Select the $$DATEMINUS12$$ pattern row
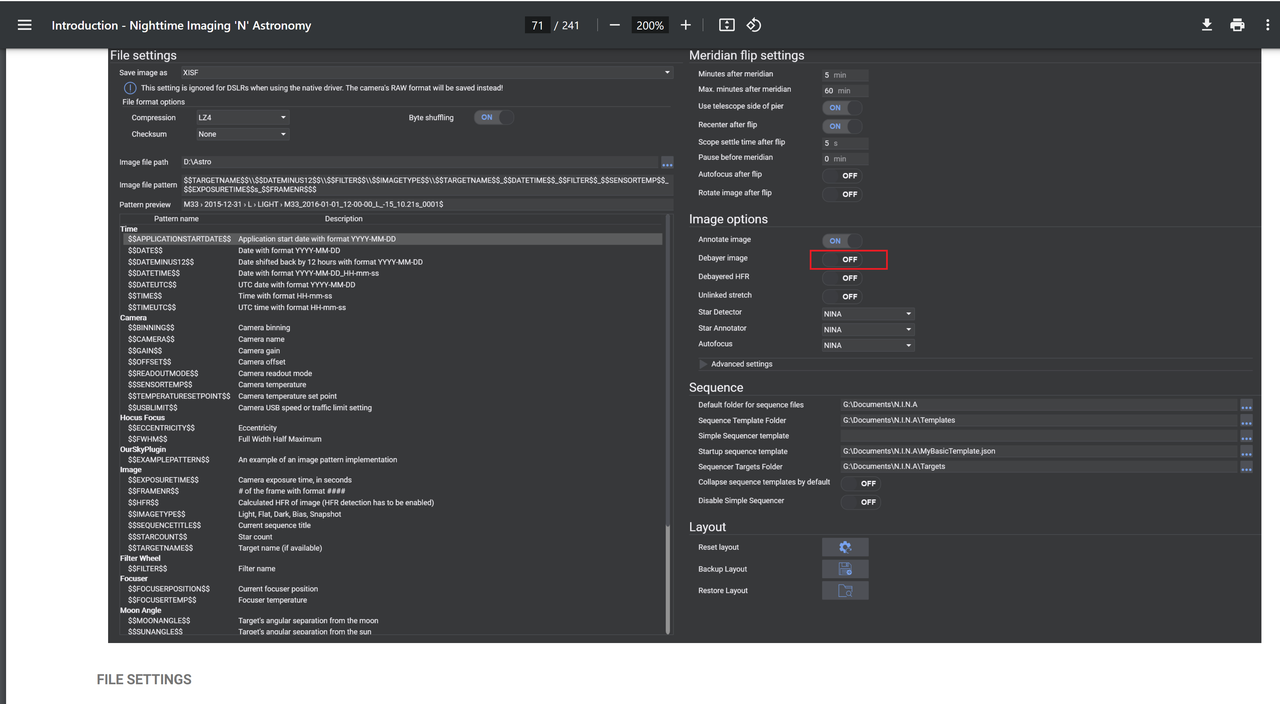The width and height of the screenshot is (1280, 704). click(x=391, y=262)
